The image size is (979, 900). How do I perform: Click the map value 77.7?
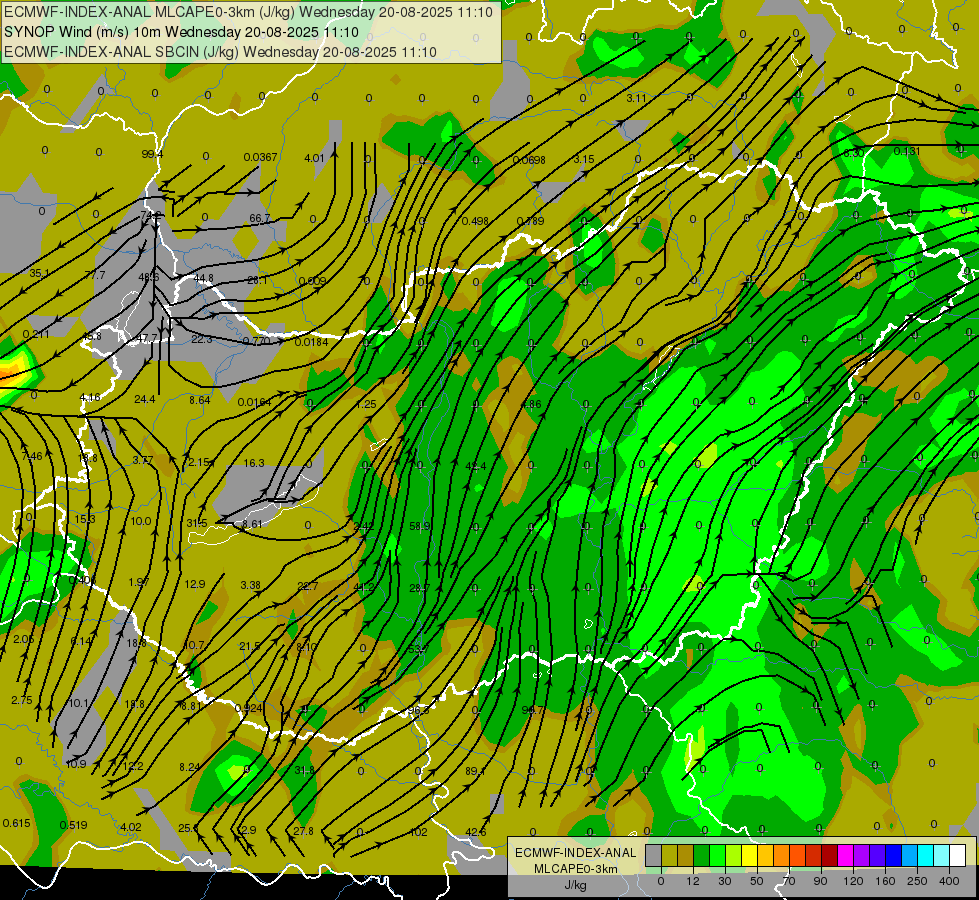(95, 275)
